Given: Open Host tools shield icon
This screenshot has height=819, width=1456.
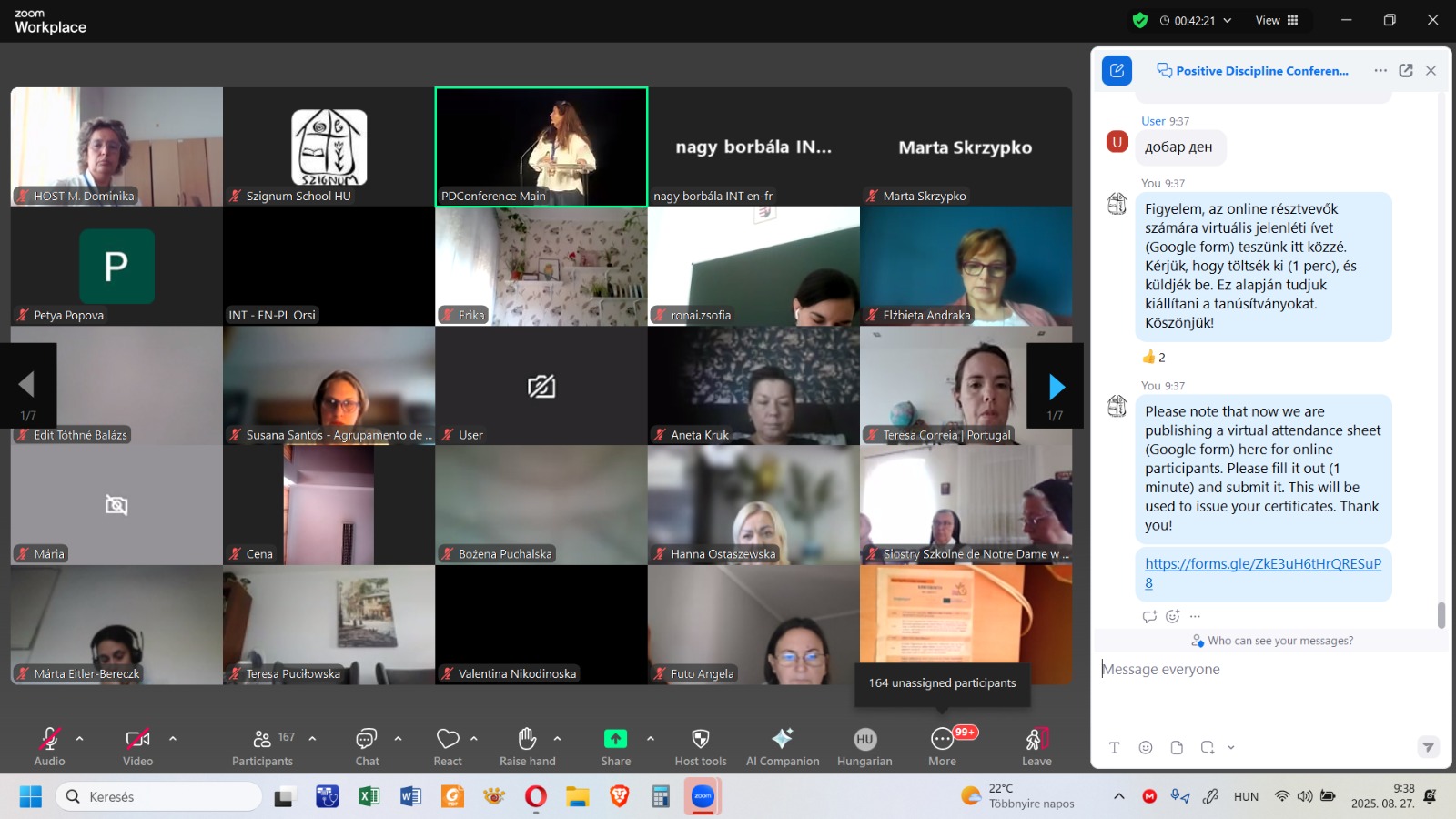Looking at the screenshot, I should pos(700,739).
